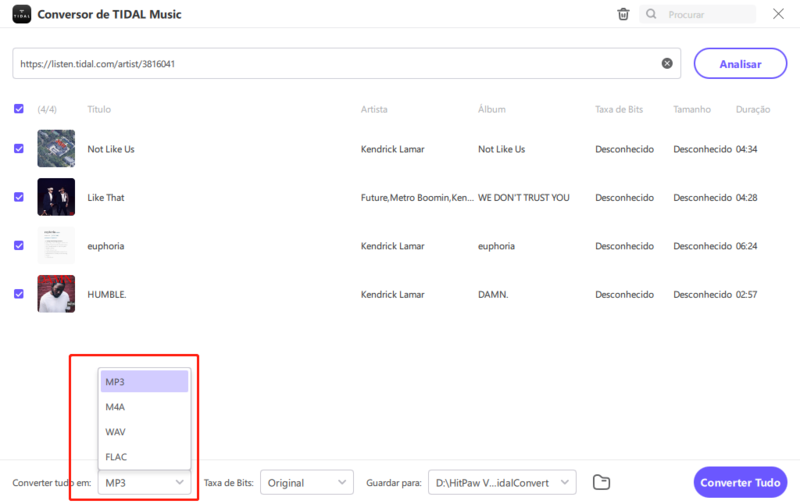Open the MP3 output format dropdown

[144, 483]
